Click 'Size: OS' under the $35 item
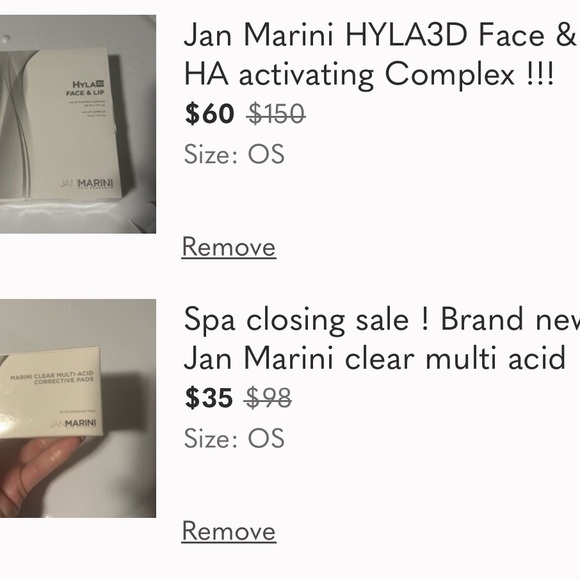This screenshot has width=580, height=580. 235,438
